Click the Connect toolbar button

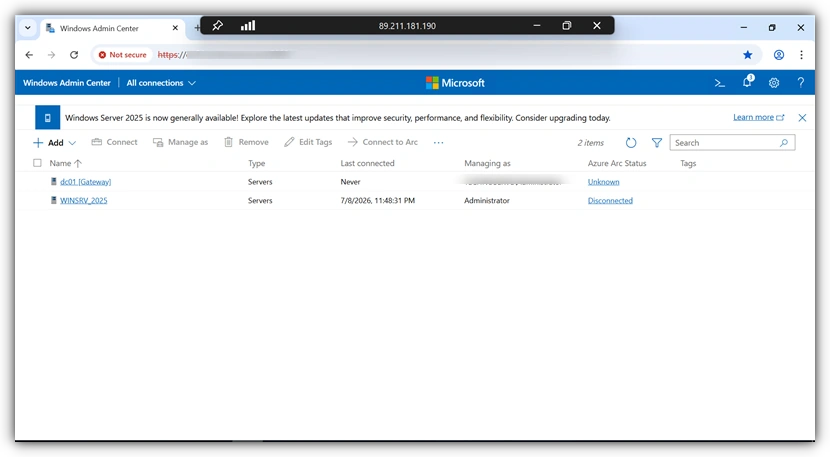114,142
